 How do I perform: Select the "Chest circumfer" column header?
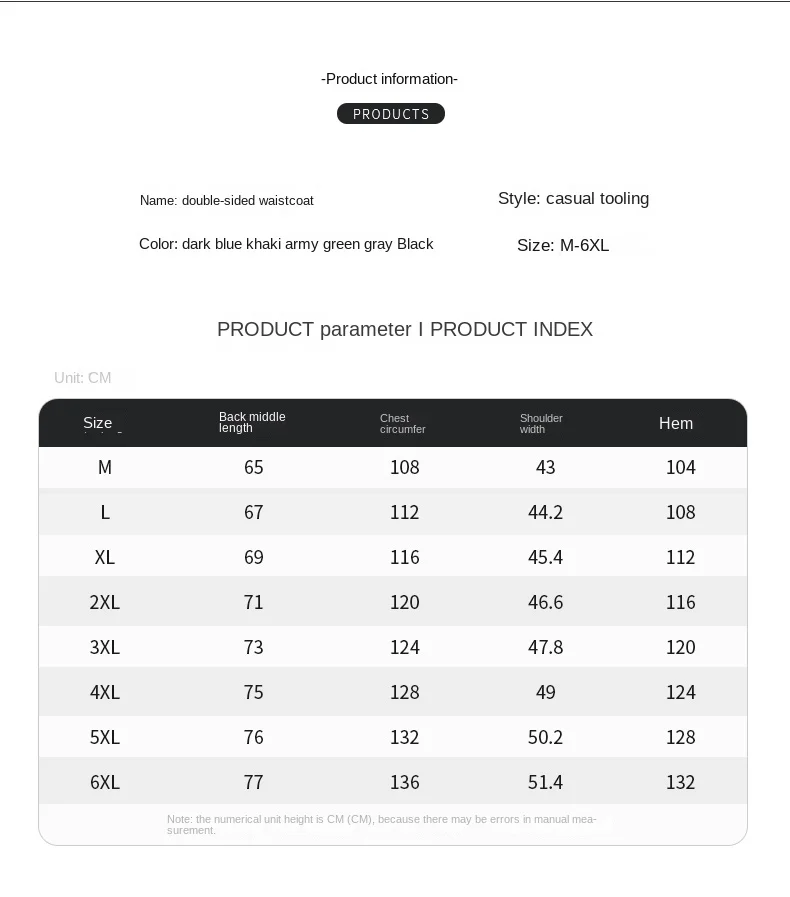[403, 424]
